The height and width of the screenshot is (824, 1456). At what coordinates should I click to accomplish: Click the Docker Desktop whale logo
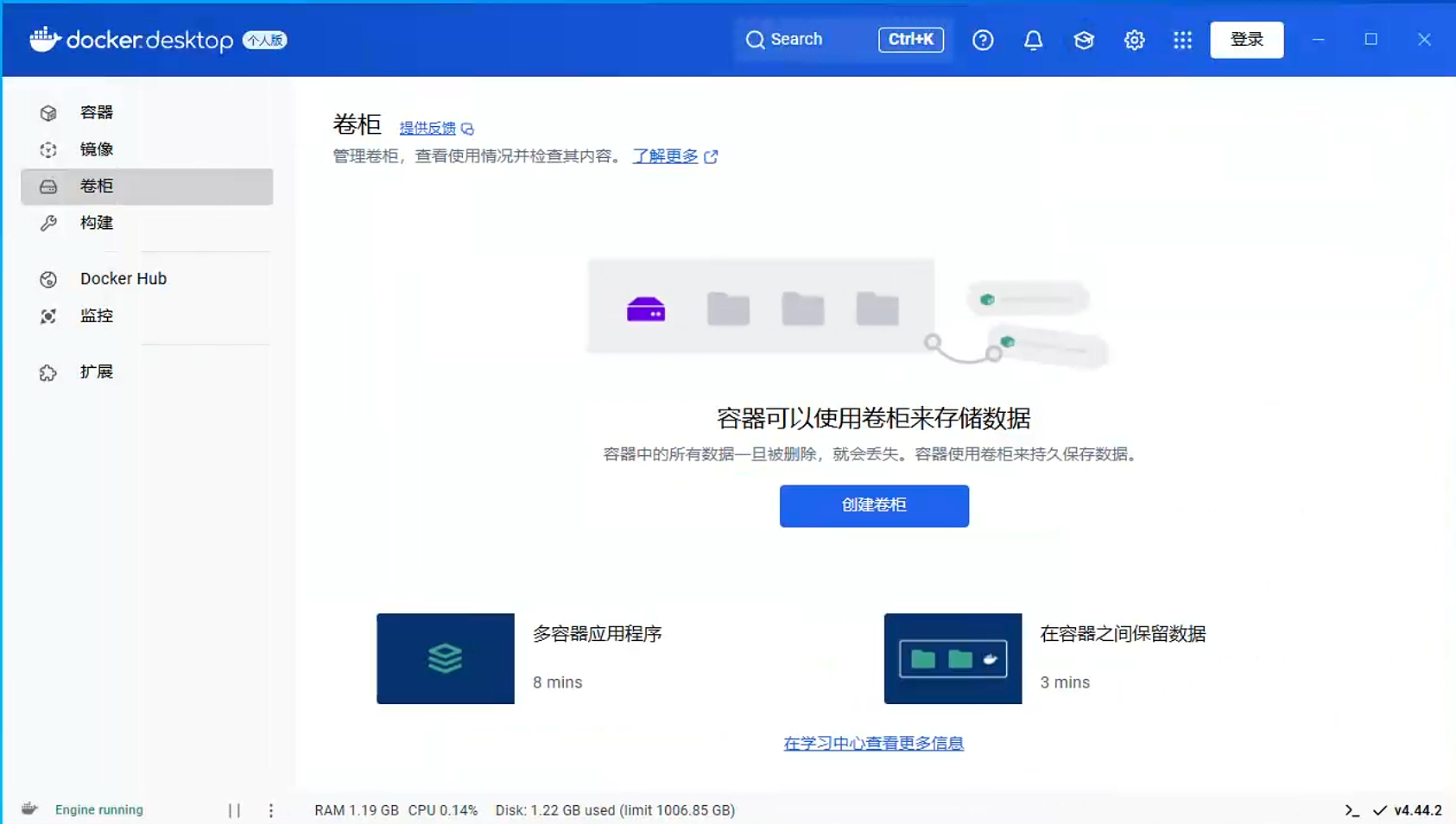click(x=44, y=39)
